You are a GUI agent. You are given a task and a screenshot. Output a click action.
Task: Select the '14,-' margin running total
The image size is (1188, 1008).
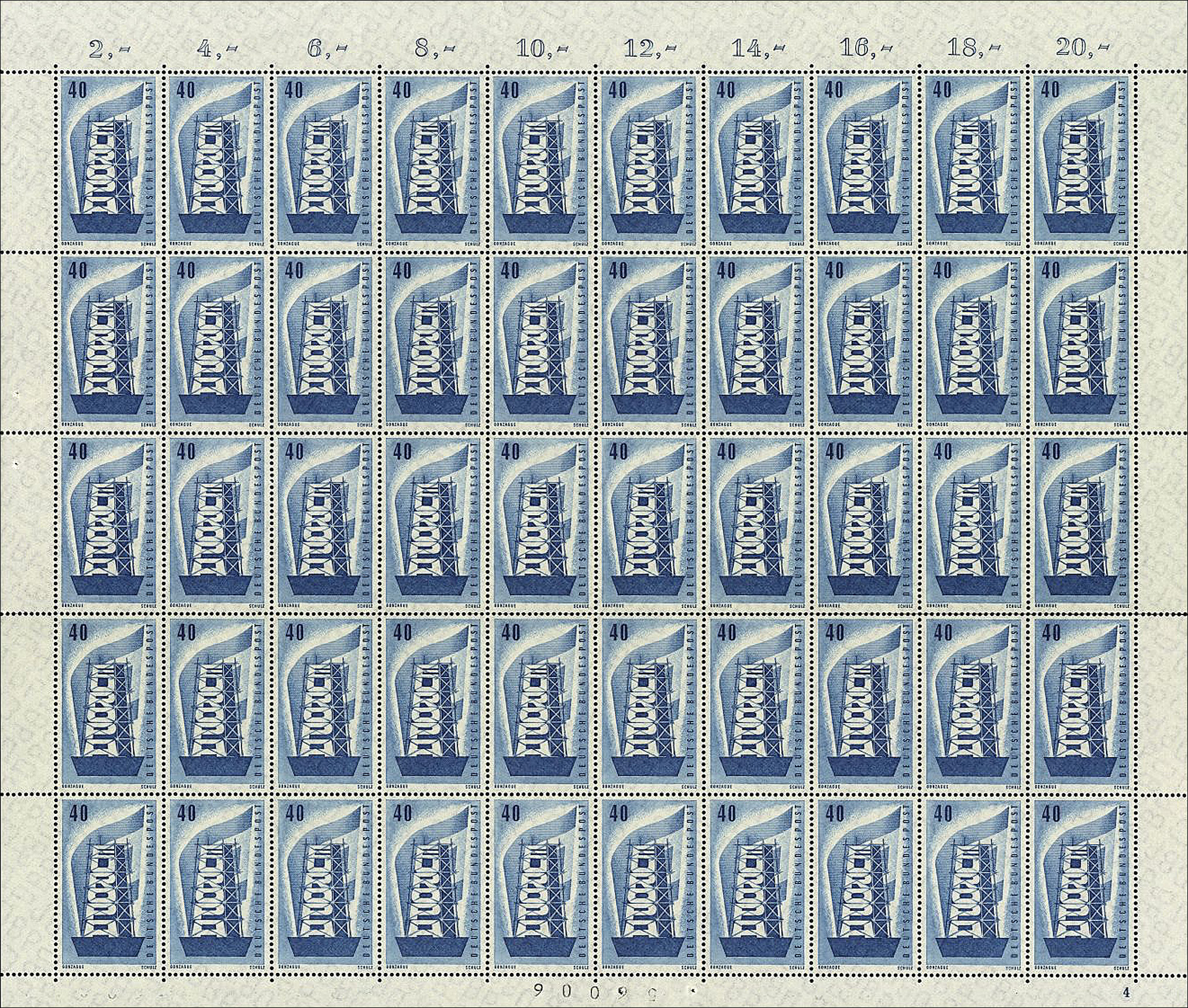click(x=758, y=49)
